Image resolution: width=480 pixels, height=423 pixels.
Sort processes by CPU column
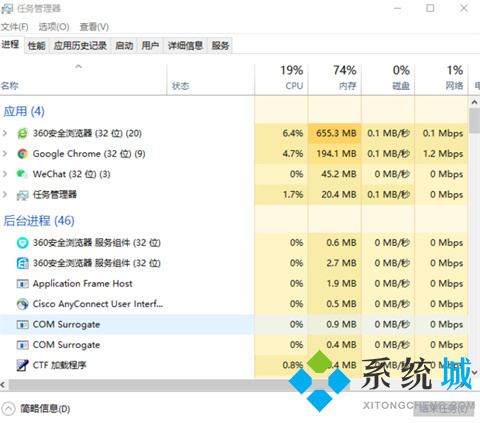tap(281, 79)
